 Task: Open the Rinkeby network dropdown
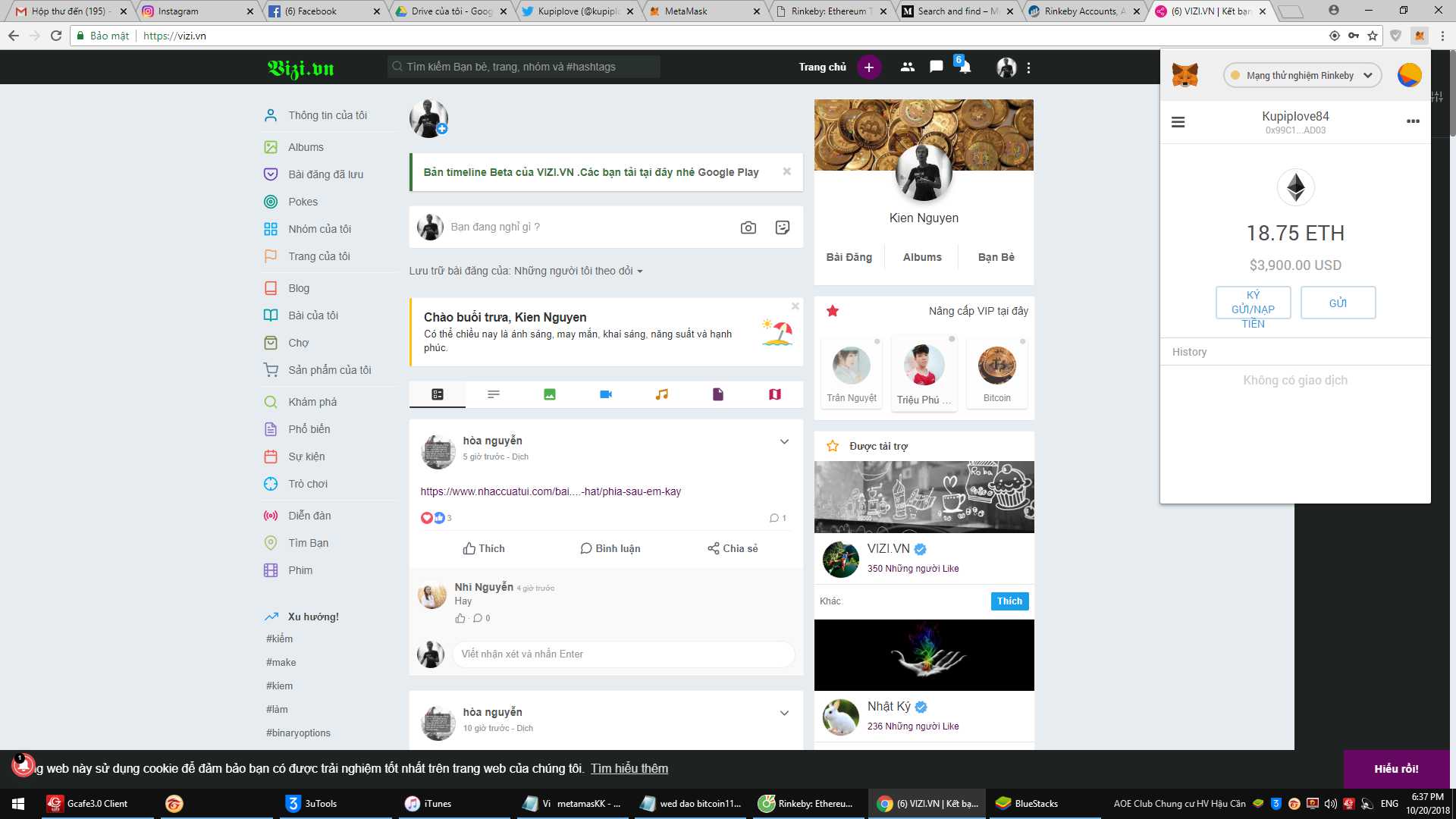pyautogui.click(x=1301, y=75)
